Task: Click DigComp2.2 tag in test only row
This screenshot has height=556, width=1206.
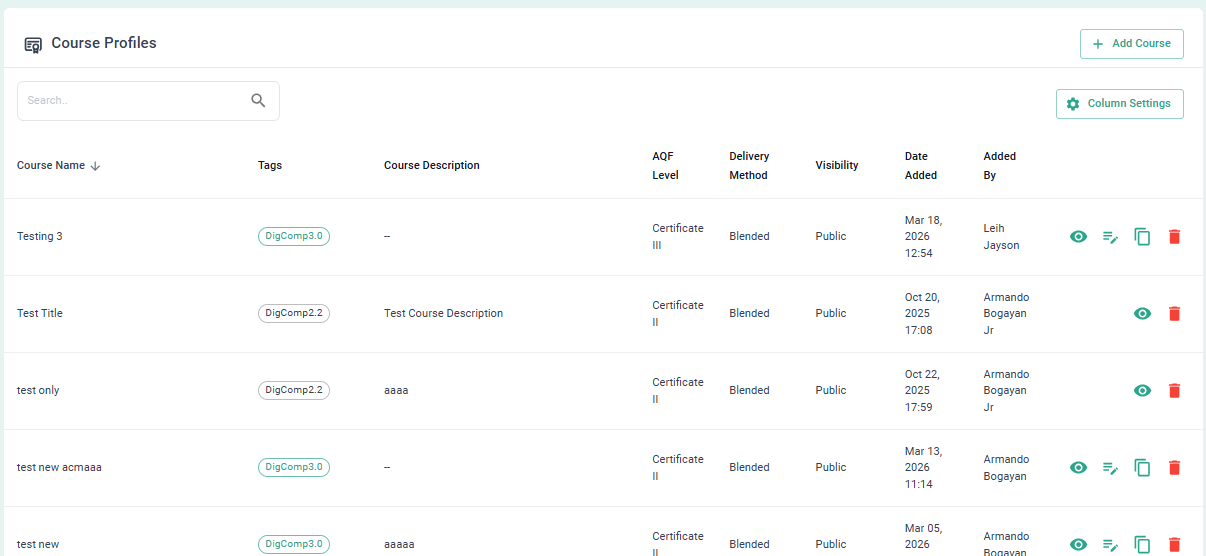Action: 294,390
